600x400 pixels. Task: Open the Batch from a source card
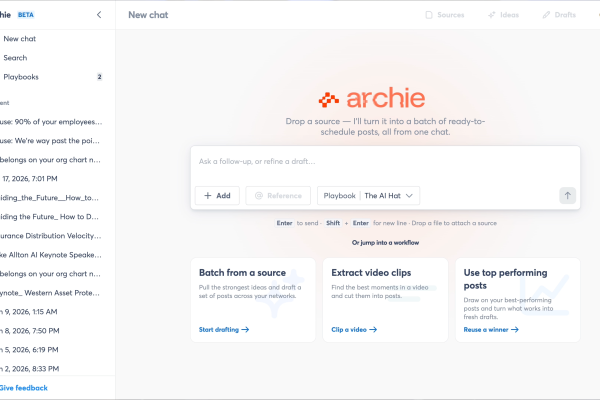(x=253, y=300)
